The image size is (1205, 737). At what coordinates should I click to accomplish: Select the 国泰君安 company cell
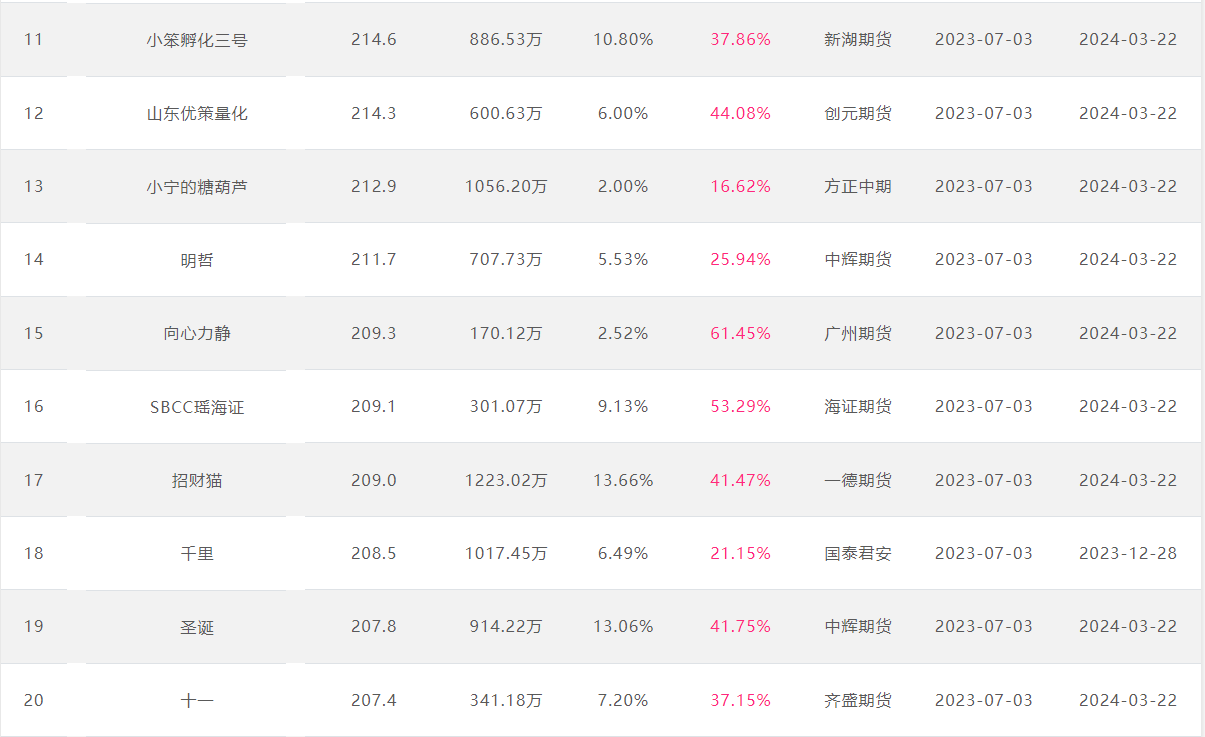coord(858,553)
